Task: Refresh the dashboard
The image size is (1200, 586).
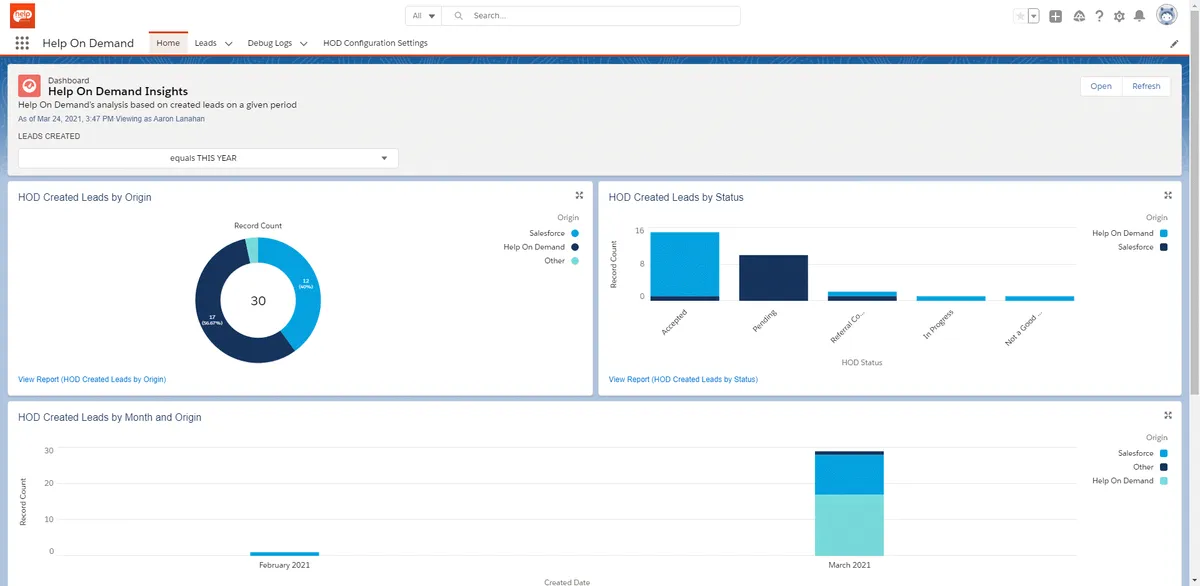Action: pyautogui.click(x=1146, y=86)
